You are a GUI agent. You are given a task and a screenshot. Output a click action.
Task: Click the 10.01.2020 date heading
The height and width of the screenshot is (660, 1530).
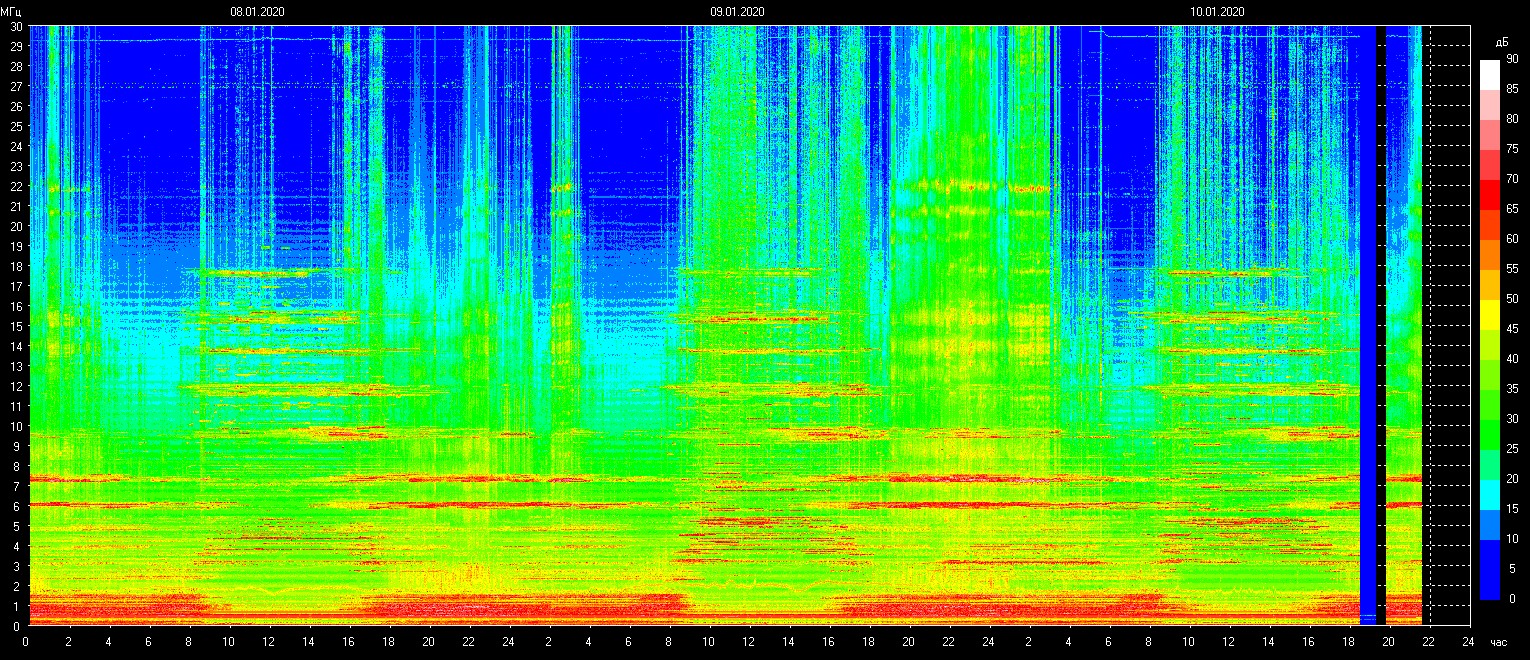(x=1217, y=12)
